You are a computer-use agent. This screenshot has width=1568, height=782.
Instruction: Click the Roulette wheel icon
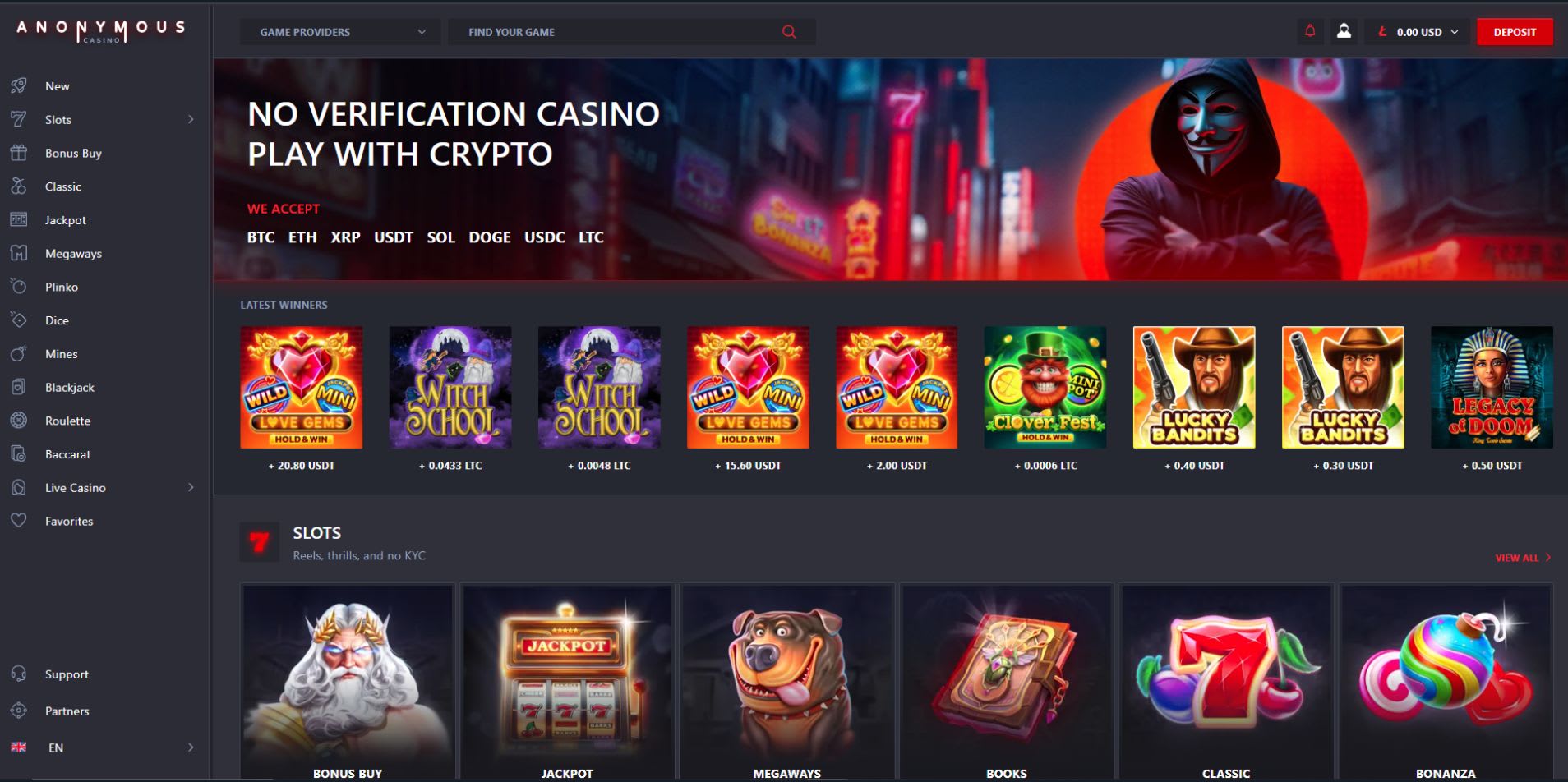click(x=19, y=421)
